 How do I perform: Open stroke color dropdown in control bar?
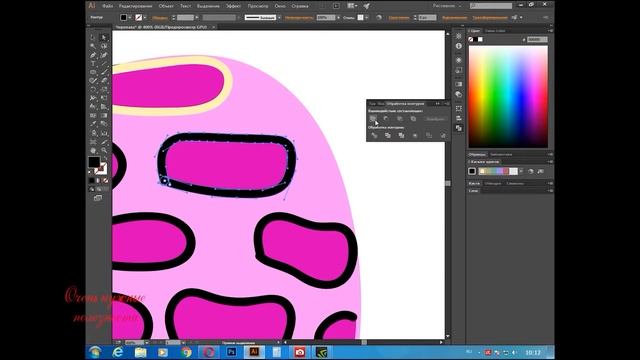click(145, 18)
